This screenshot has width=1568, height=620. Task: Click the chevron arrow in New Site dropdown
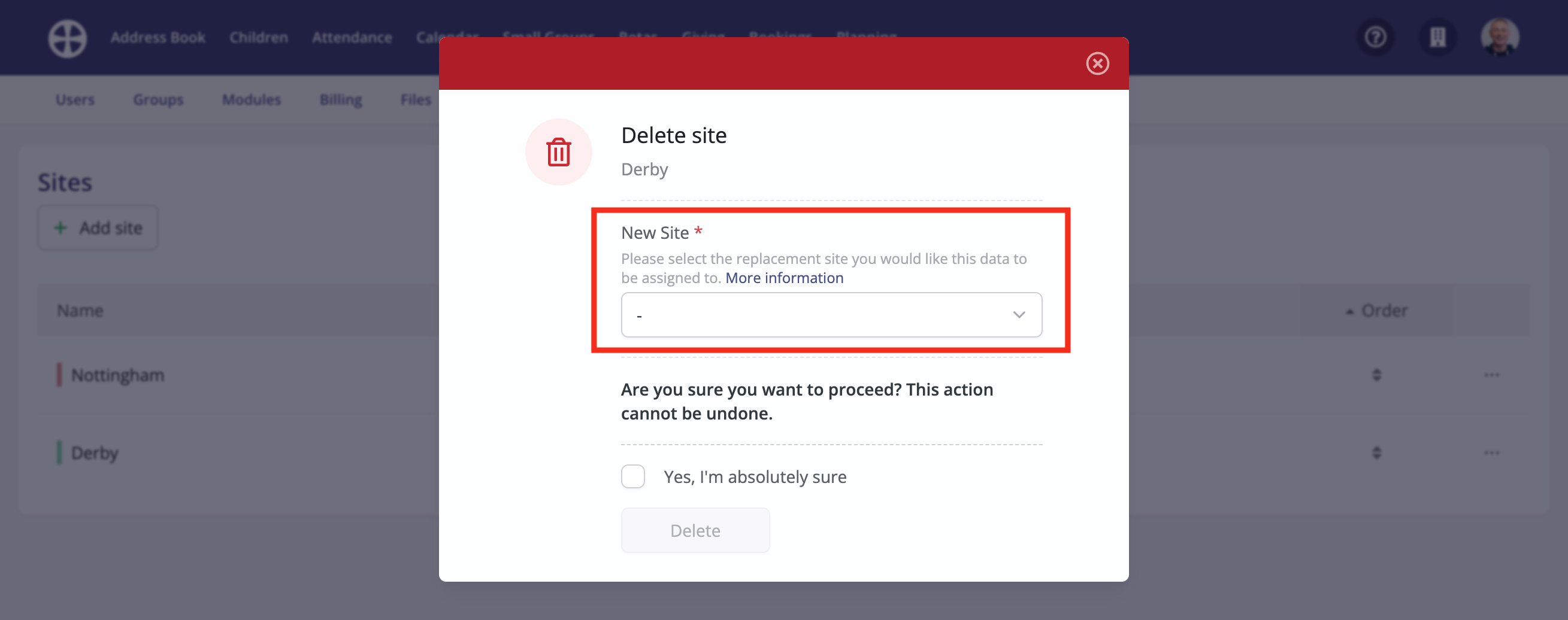coord(1019,315)
